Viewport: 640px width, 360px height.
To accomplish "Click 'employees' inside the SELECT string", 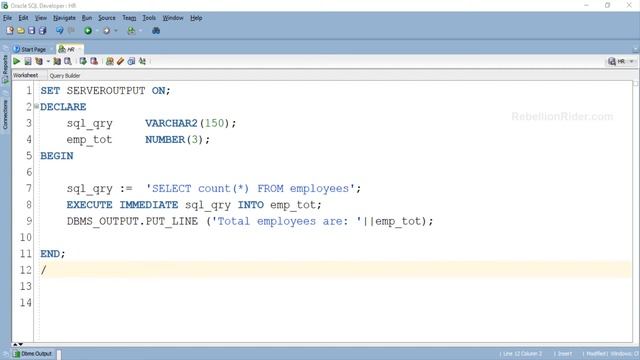I will (319, 189).
